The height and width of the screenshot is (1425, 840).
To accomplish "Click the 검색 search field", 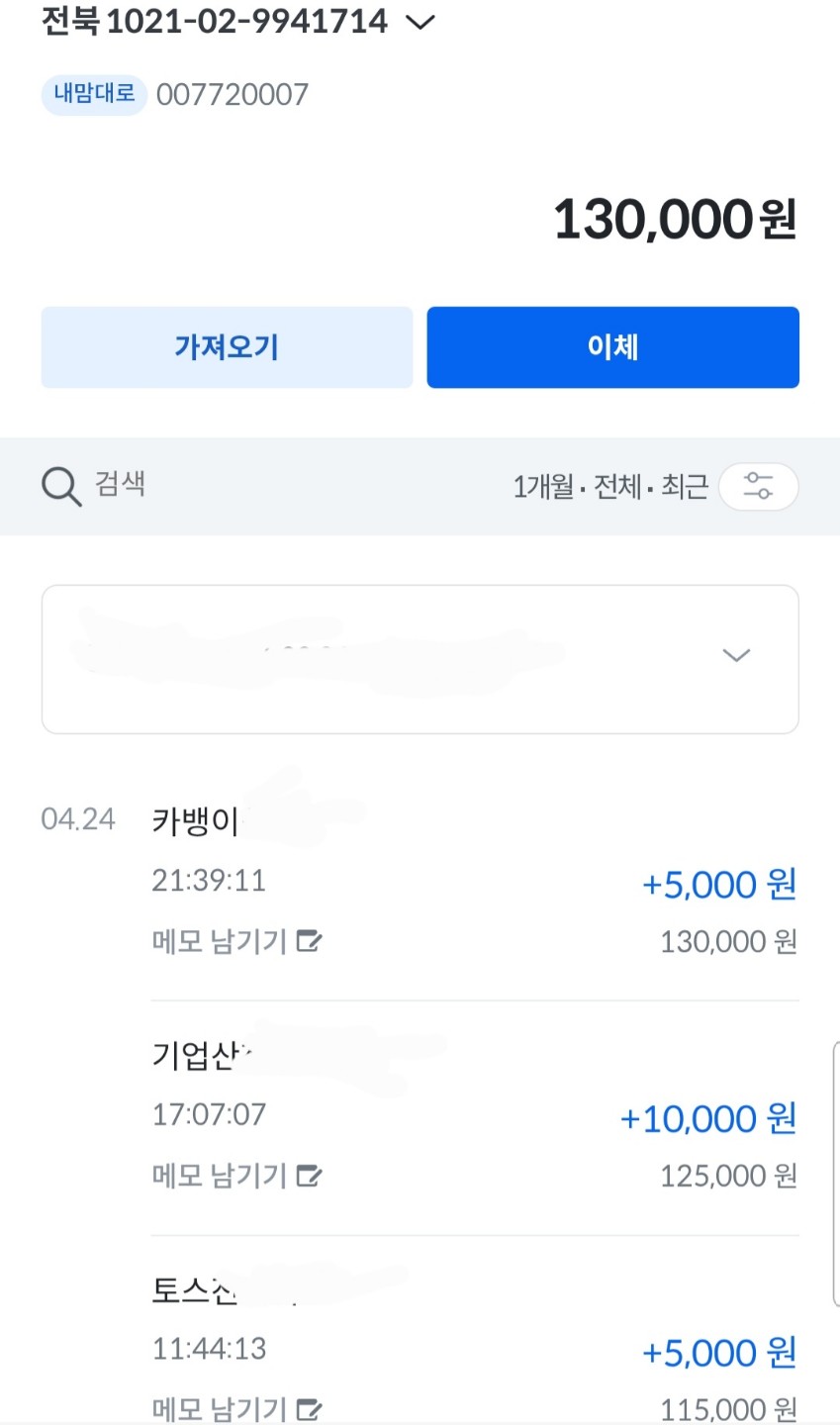I will [120, 484].
